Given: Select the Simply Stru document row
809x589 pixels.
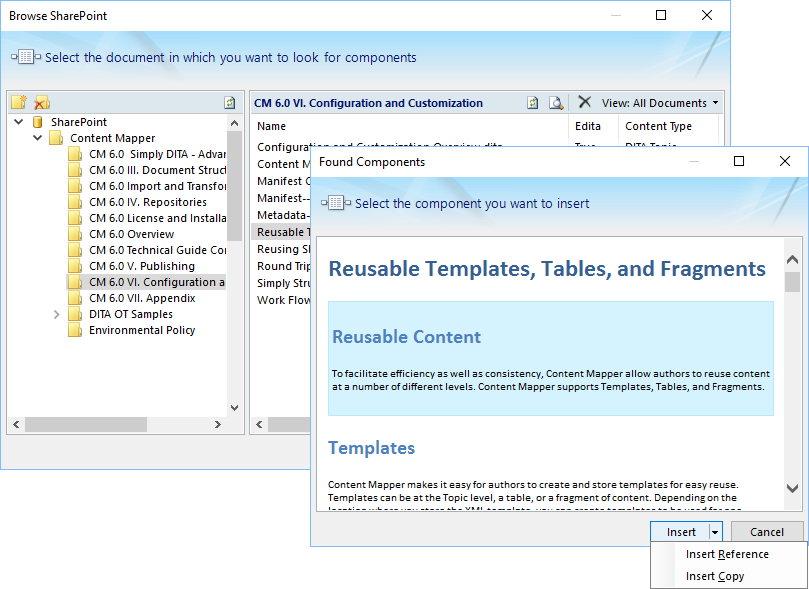Looking at the screenshot, I should tap(283, 283).
